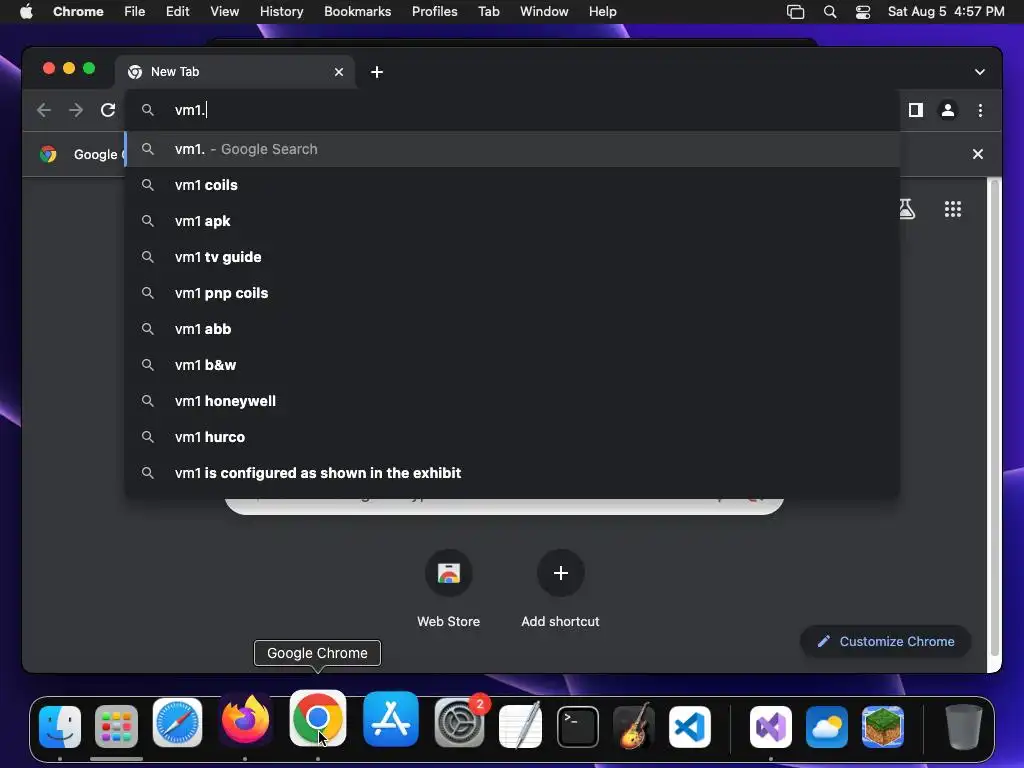Toggle the Chrome side panel

click(x=916, y=110)
